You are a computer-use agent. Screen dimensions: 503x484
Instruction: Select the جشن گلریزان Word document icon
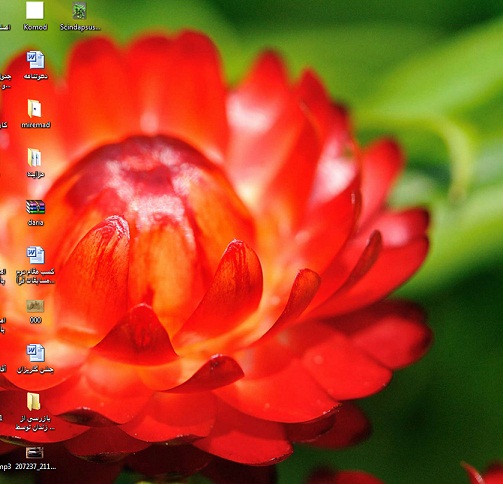point(35,353)
